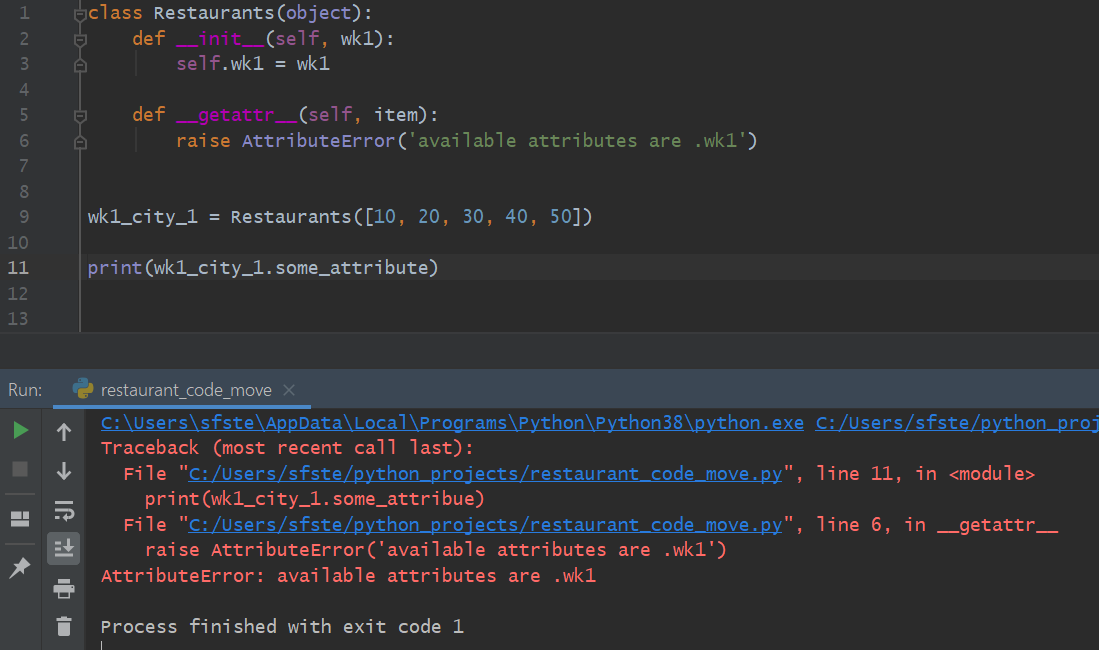The width and height of the screenshot is (1099, 650).
Task: Click the gray Stop process square
Action: click(20, 469)
